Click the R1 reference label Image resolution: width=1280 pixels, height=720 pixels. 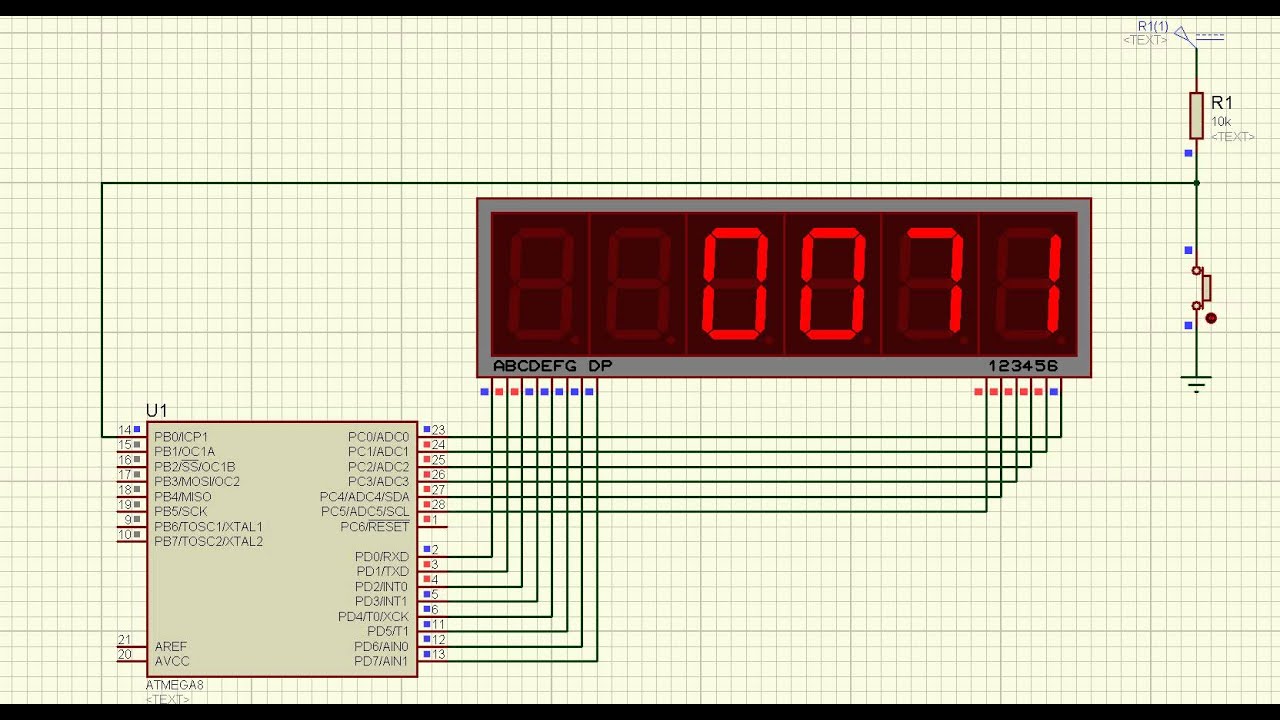click(1222, 103)
